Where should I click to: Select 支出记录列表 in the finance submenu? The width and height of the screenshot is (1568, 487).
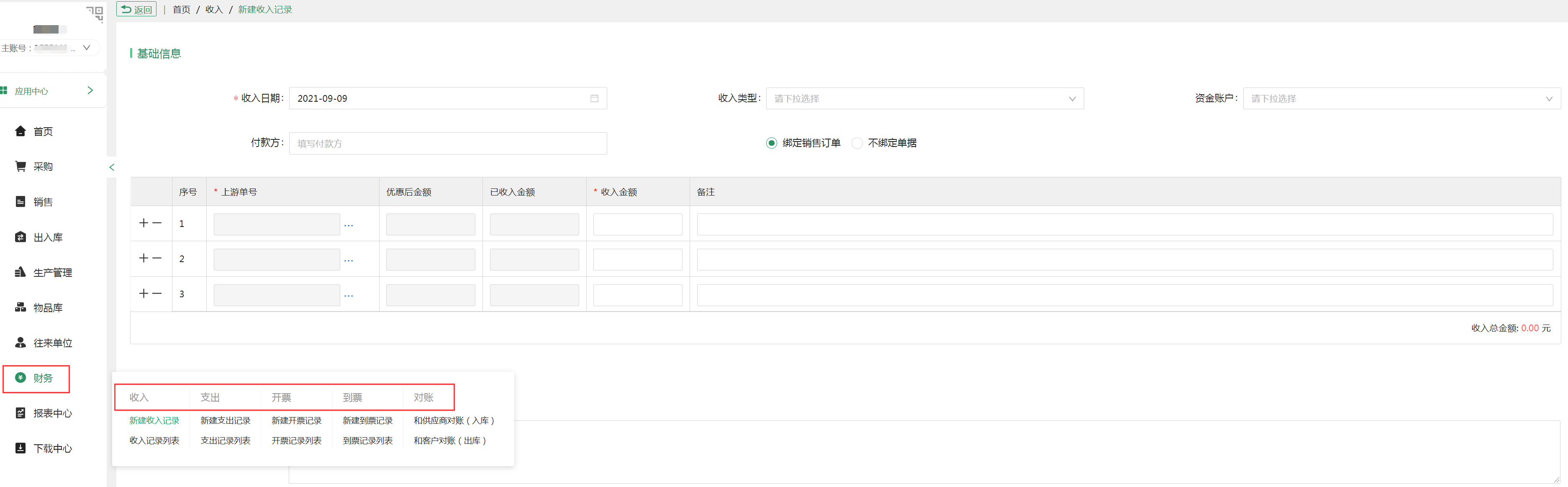[x=225, y=441]
